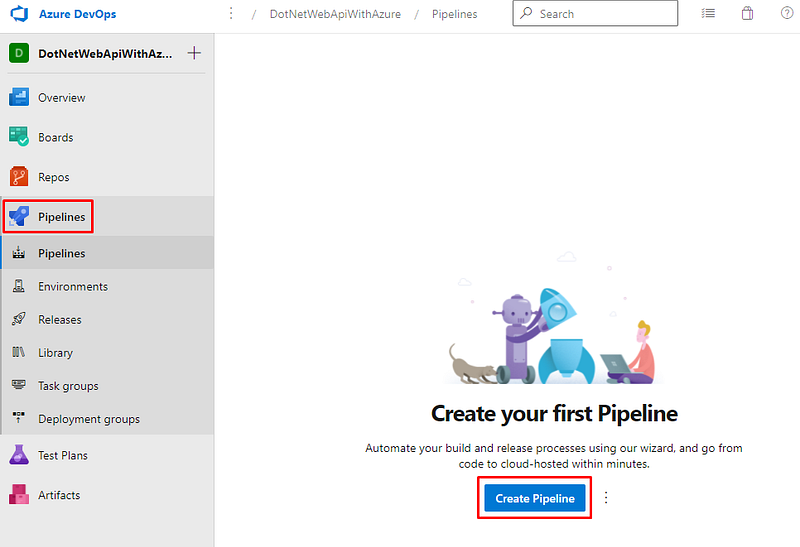
Task: Click the Test Plans flask icon
Action: [19, 455]
